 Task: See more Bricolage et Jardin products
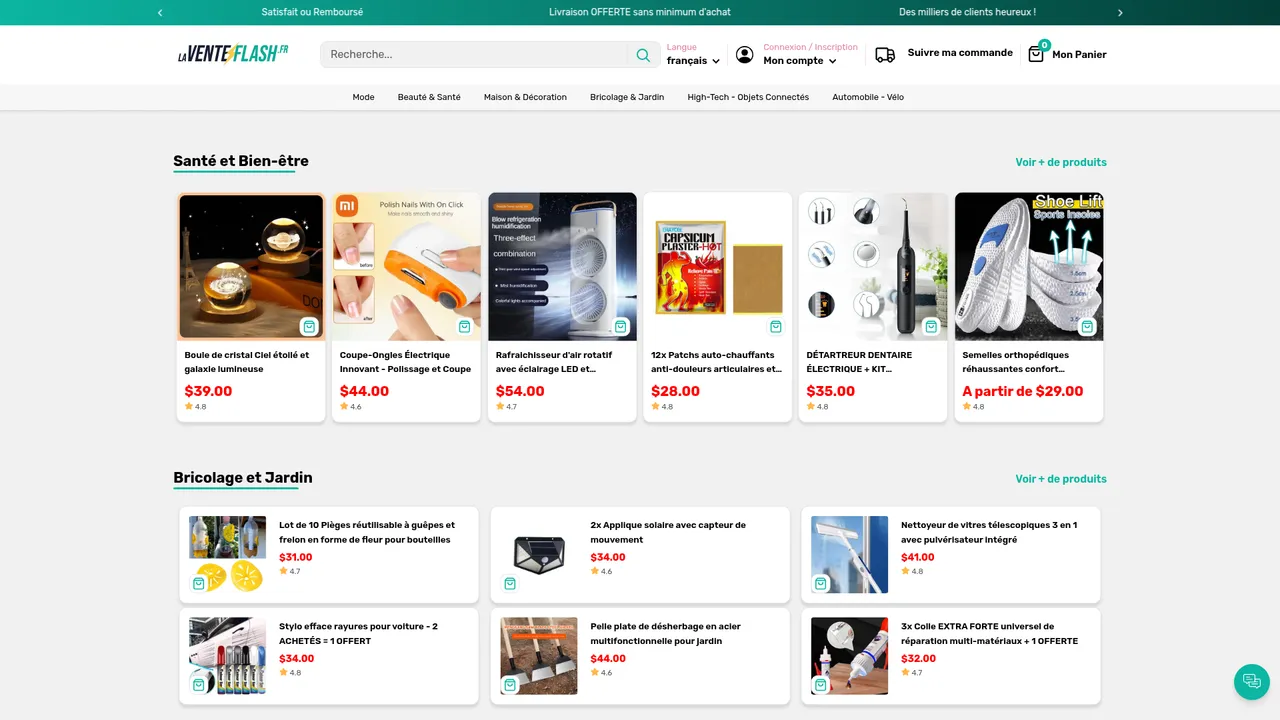(1061, 479)
